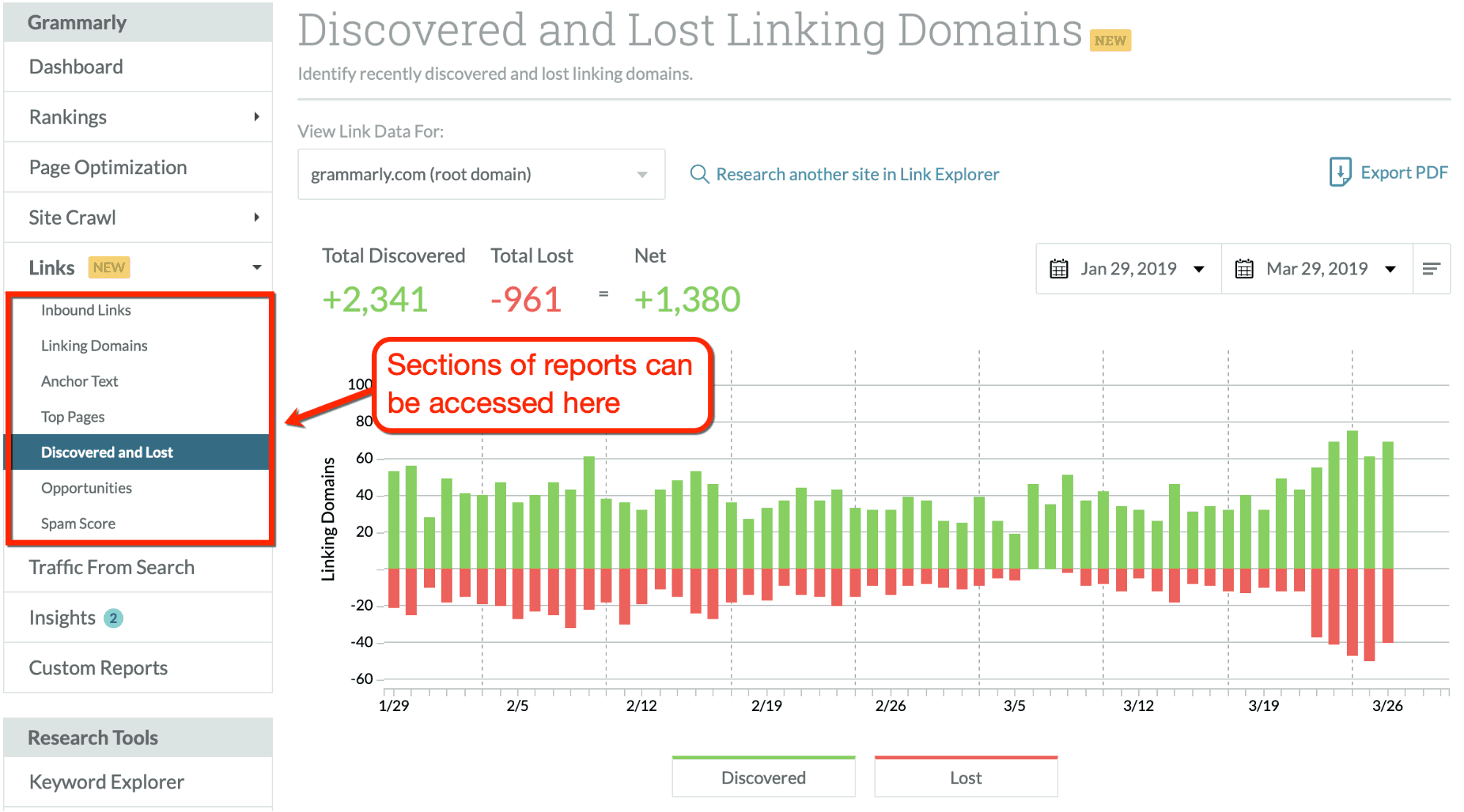Toggle the Discovered series in the chart legend
The image size is (1464, 812).
coord(763,777)
